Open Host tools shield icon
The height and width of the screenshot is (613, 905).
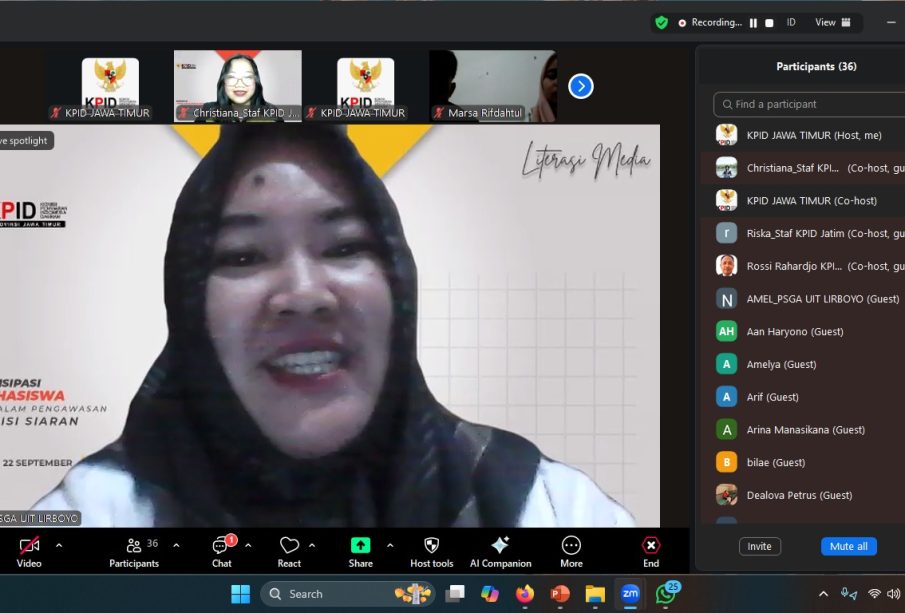[x=431, y=546]
